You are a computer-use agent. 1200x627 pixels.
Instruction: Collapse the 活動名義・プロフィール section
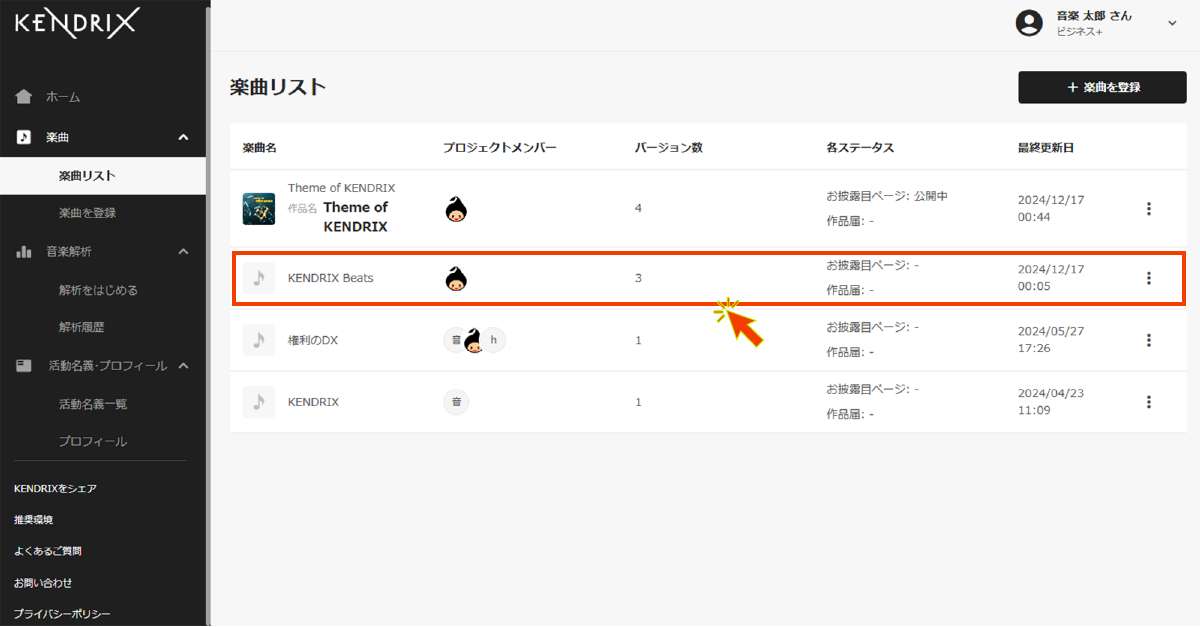183,366
